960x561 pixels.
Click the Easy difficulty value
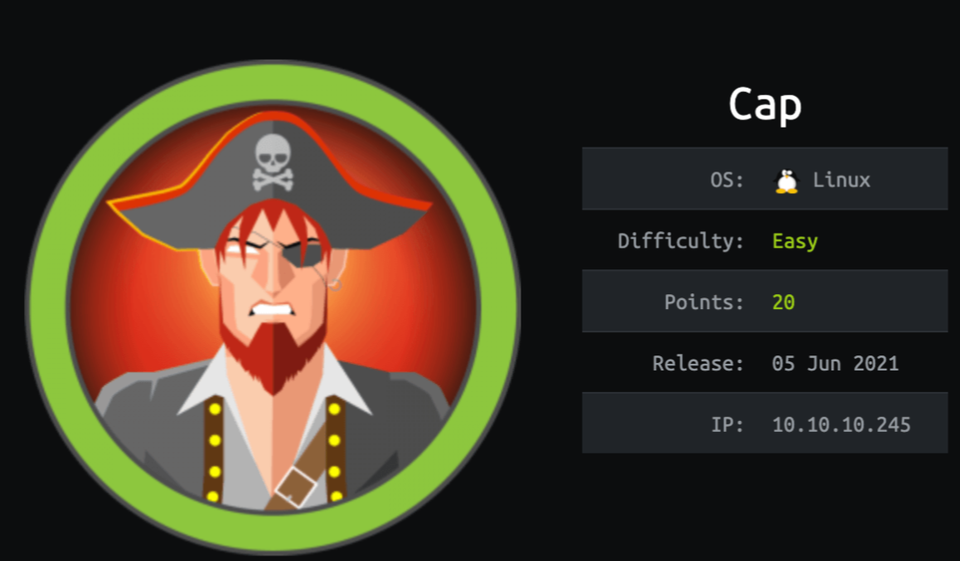point(795,241)
